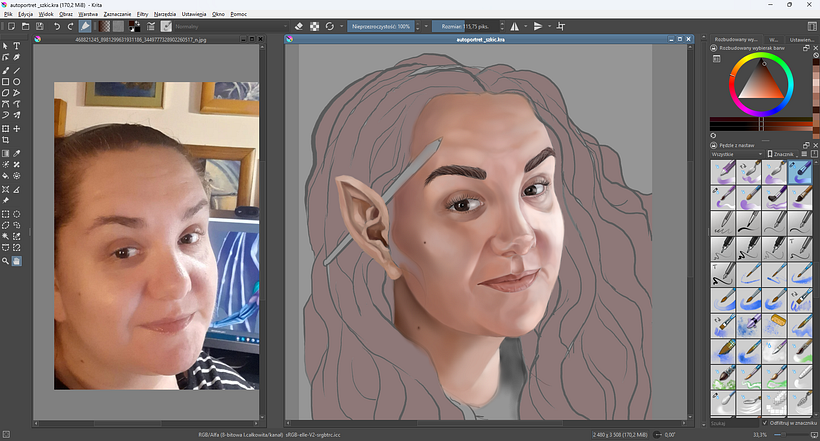Switch to 'Ustawien...' docker tab
The width and height of the screenshot is (820, 441).
801,39
